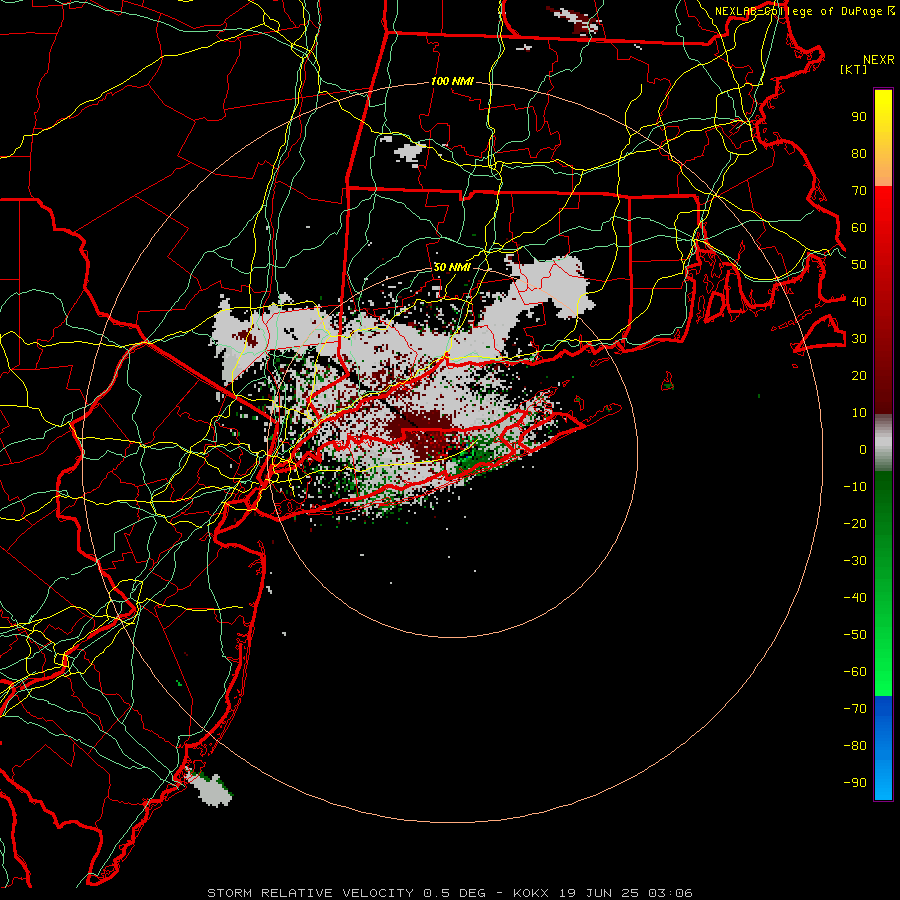
Task: Click the 60 tick label on velocity scale
Action: (859, 228)
